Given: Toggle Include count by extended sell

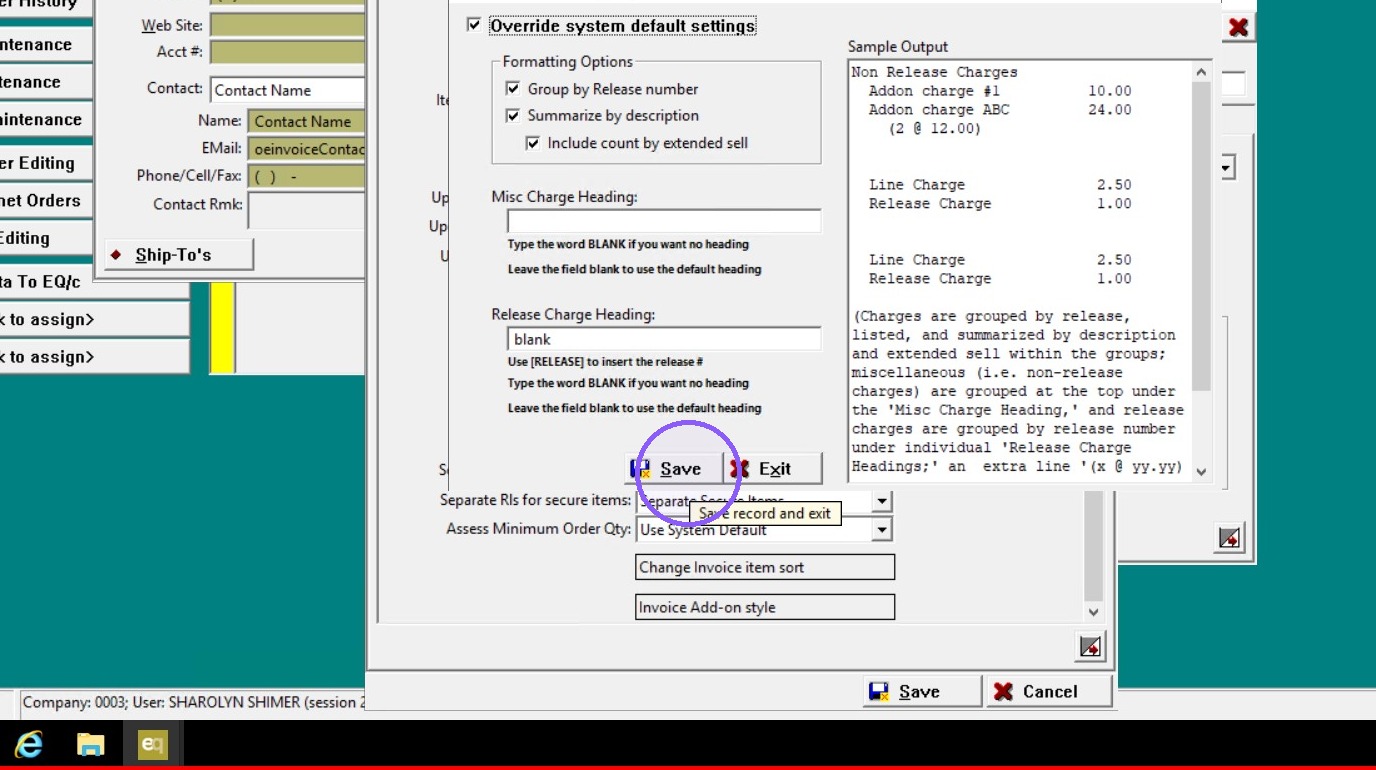Looking at the screenshot, I should 533,143.
